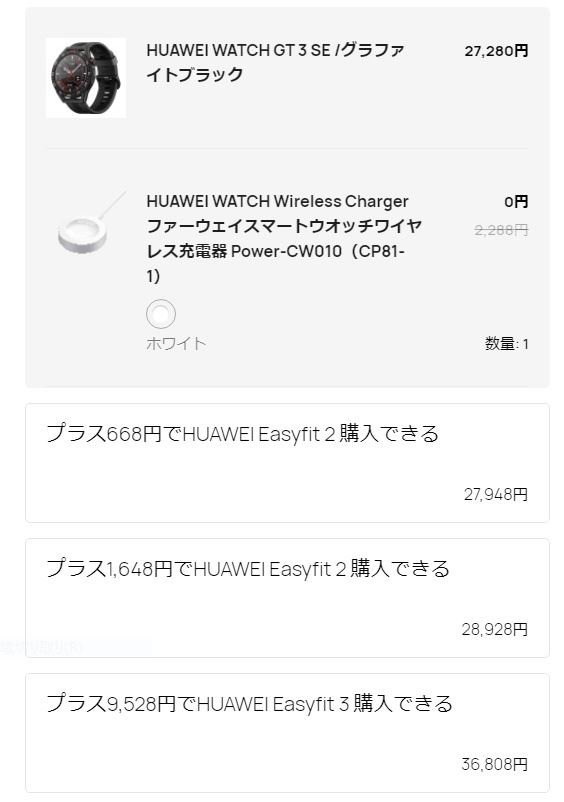Click the 27,948円 bundle price
Image resolution: width=564 pixels, height=802 pixels.
tap(495, 494)
